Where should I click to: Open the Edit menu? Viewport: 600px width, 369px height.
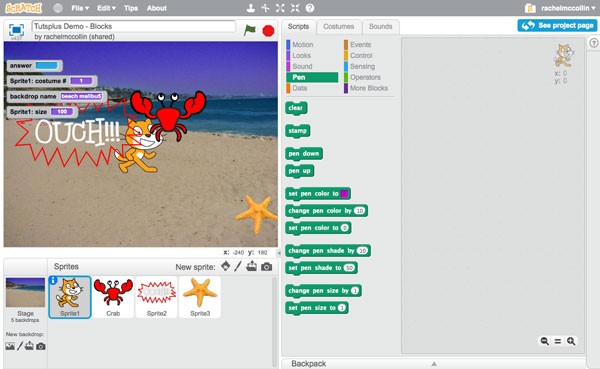tap(106, 8)
